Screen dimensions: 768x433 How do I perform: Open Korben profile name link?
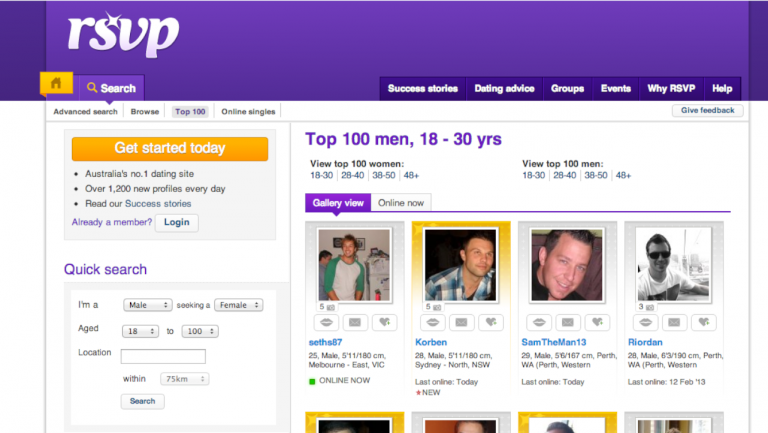click(431, 342)
